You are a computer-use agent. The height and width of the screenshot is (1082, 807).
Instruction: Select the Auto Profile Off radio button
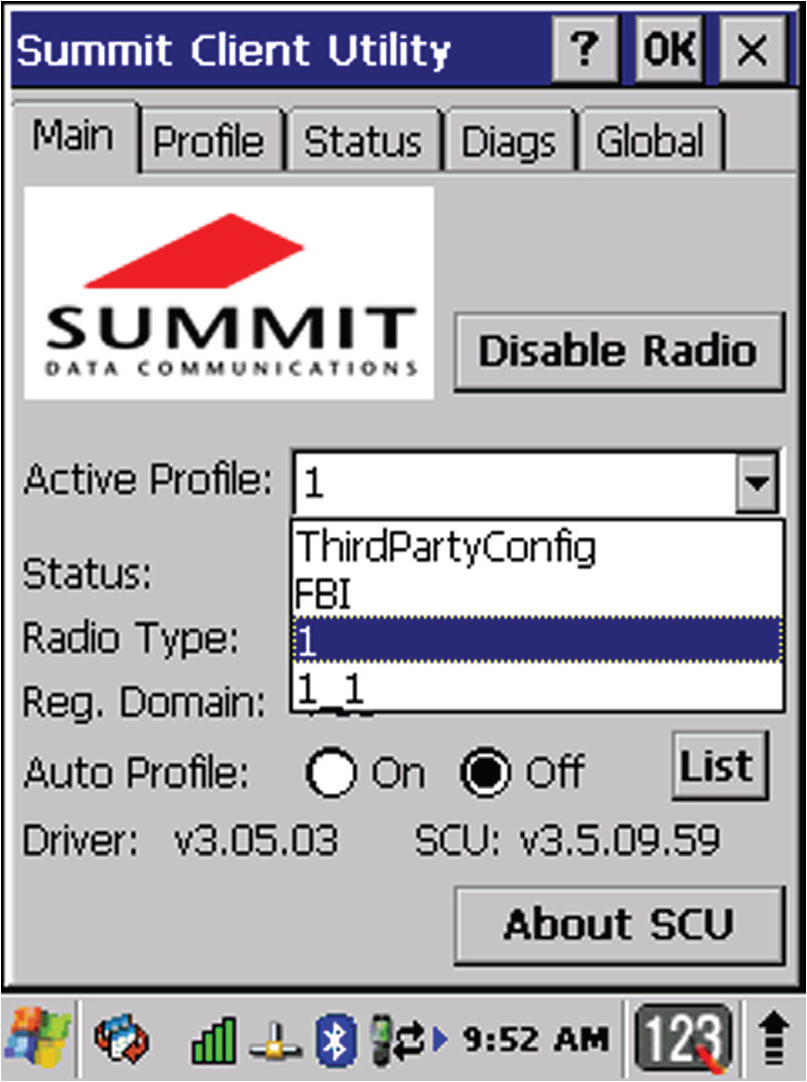pyautogui.click(x=487, y=772)
